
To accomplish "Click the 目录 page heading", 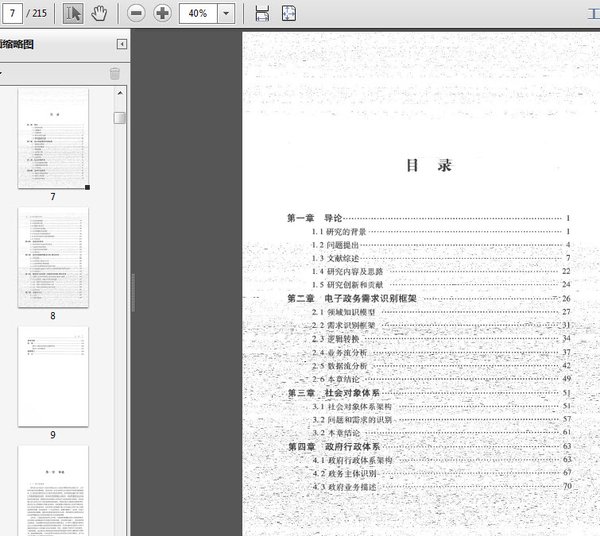I will 429,166.
